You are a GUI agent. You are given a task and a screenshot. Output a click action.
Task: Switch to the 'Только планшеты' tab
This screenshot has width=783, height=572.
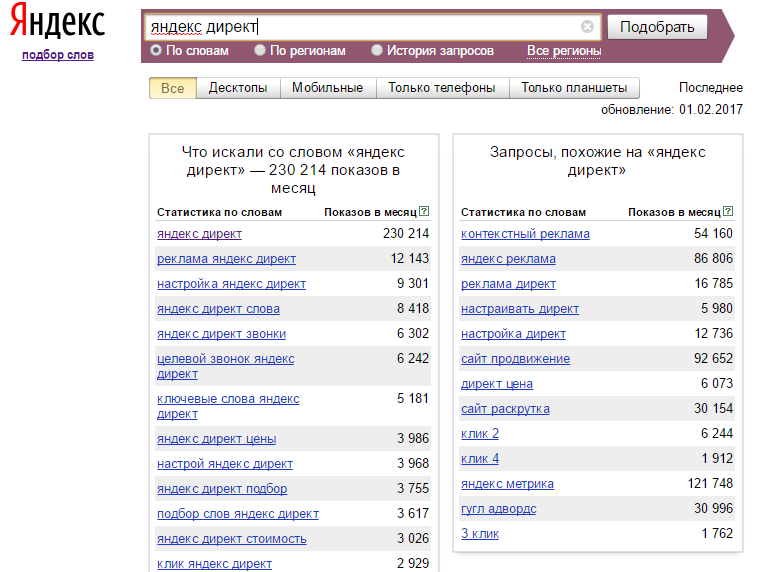point(574,88)
